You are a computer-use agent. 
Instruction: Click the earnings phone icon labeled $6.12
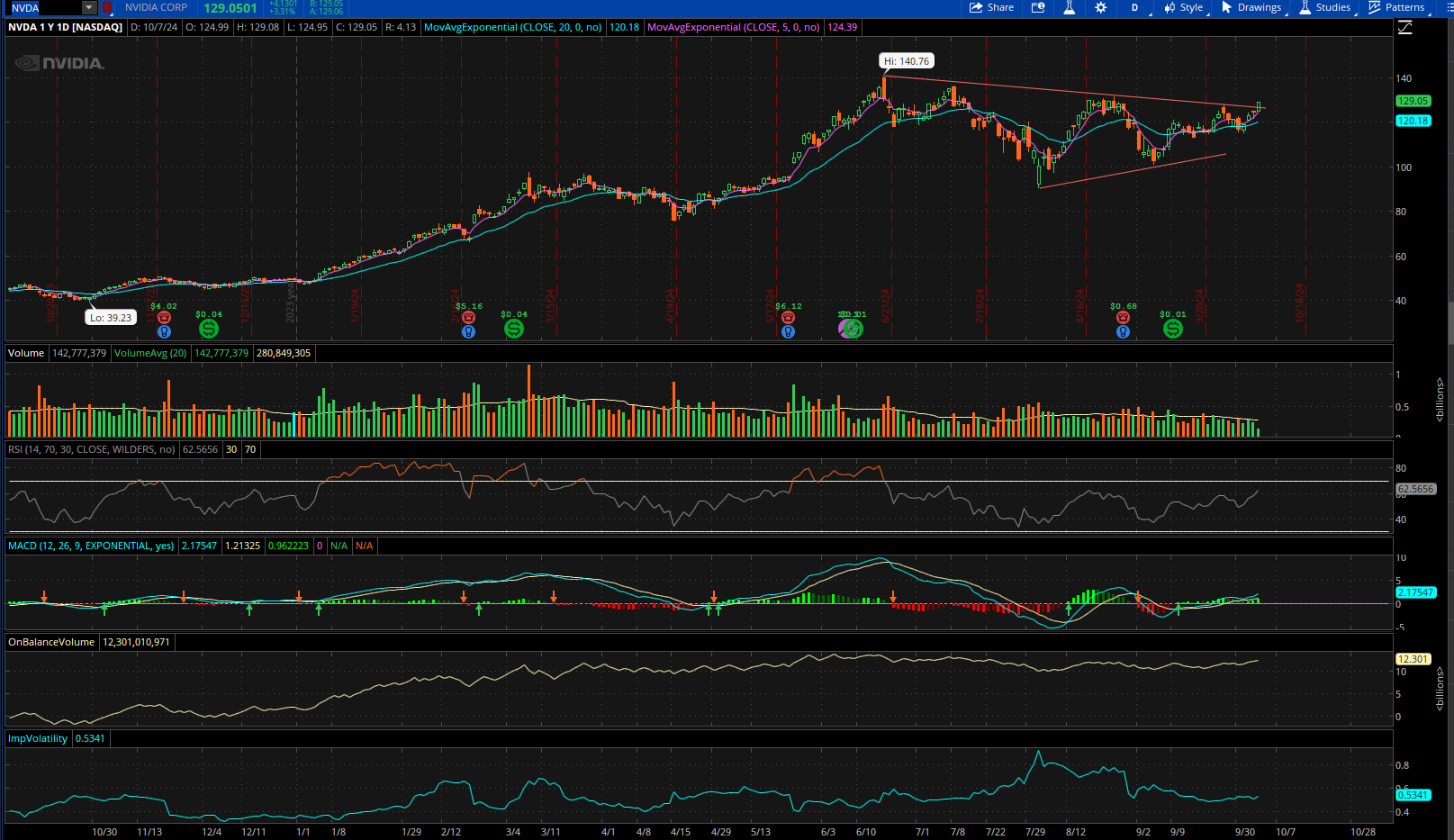pyautogui.click(x=788, y=317)
